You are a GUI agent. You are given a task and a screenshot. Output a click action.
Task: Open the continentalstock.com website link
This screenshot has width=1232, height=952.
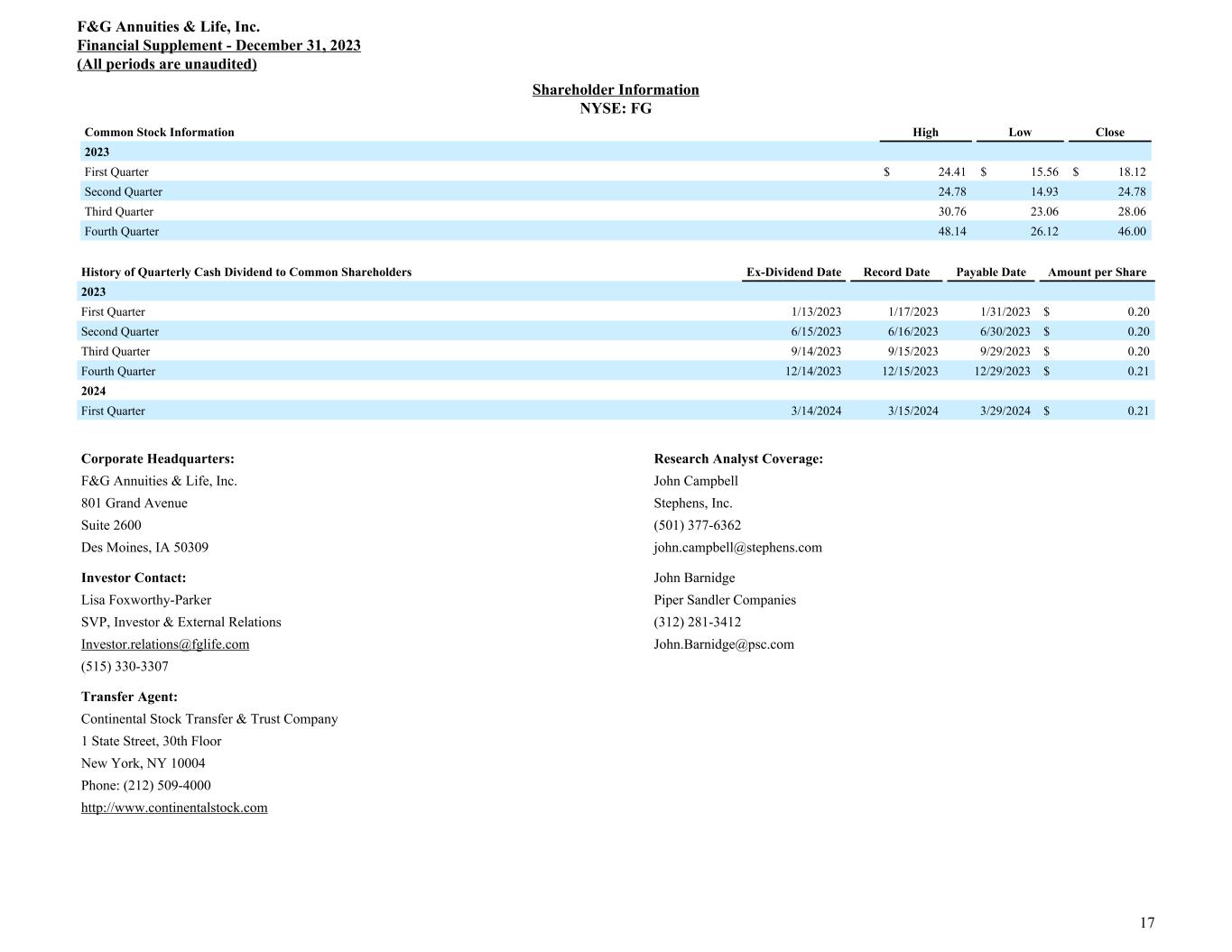[x=174, y=808]
